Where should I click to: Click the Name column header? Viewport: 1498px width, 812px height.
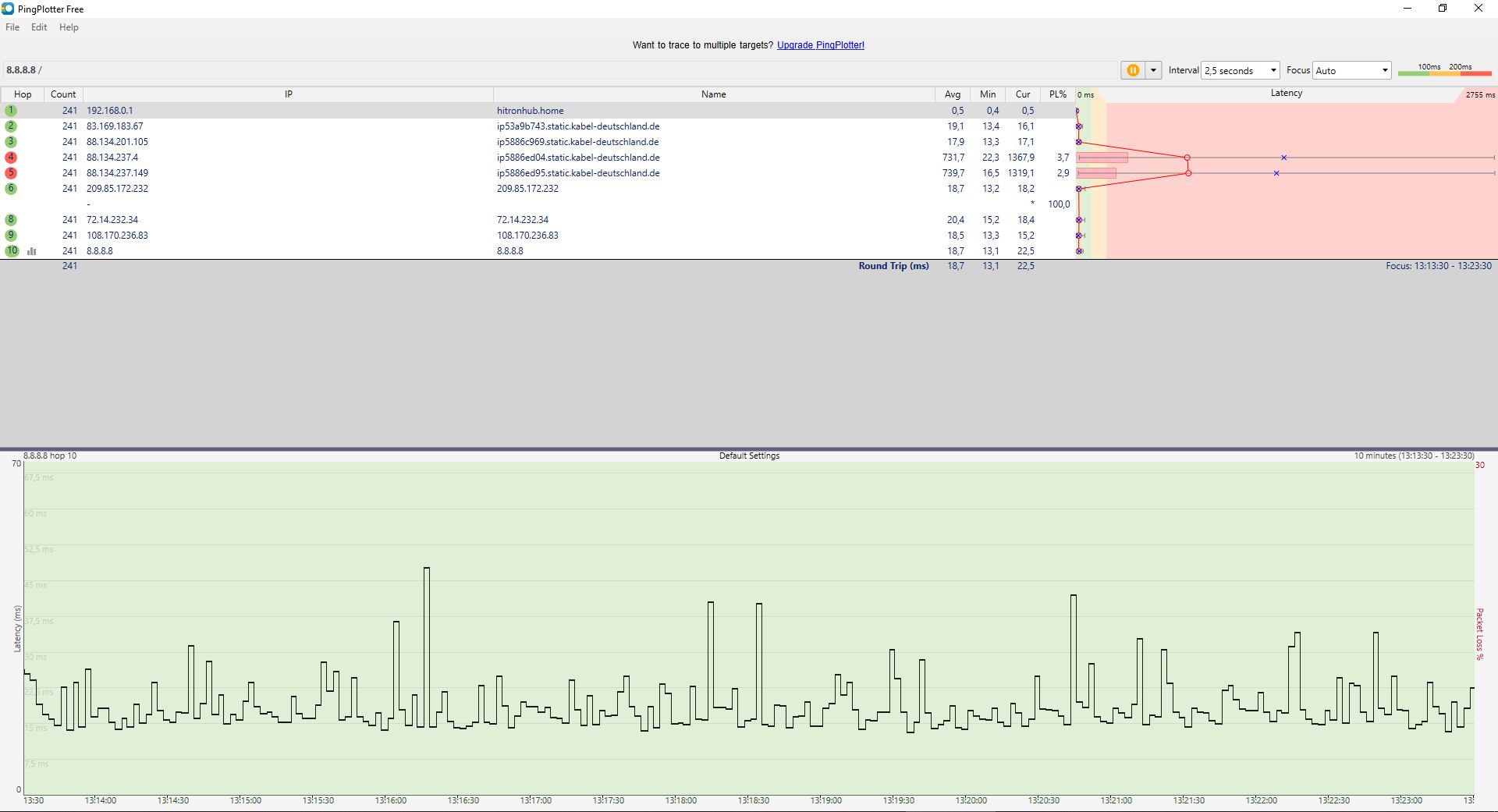coord(714,94)
